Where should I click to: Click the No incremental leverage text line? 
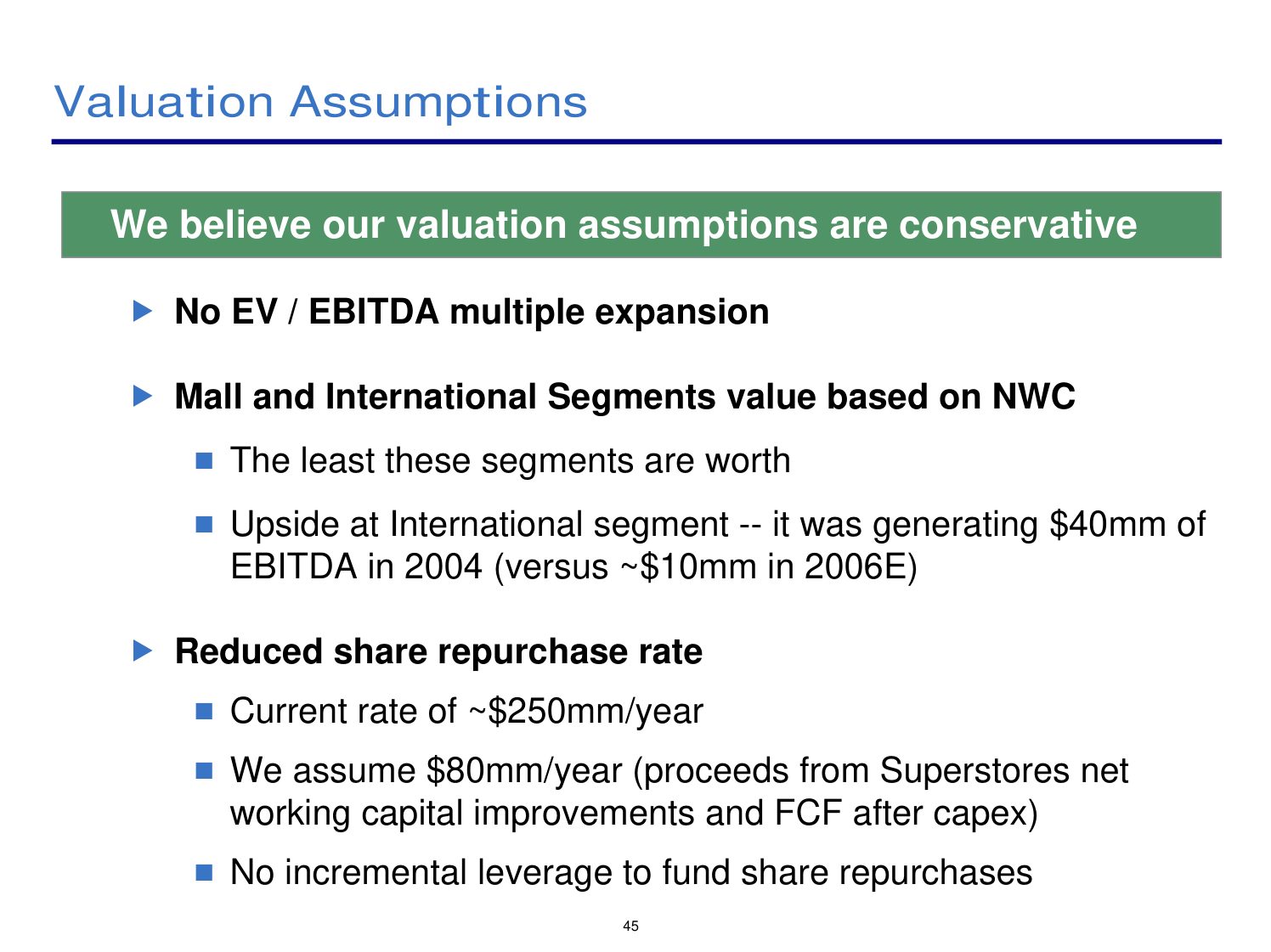[631, 872]
